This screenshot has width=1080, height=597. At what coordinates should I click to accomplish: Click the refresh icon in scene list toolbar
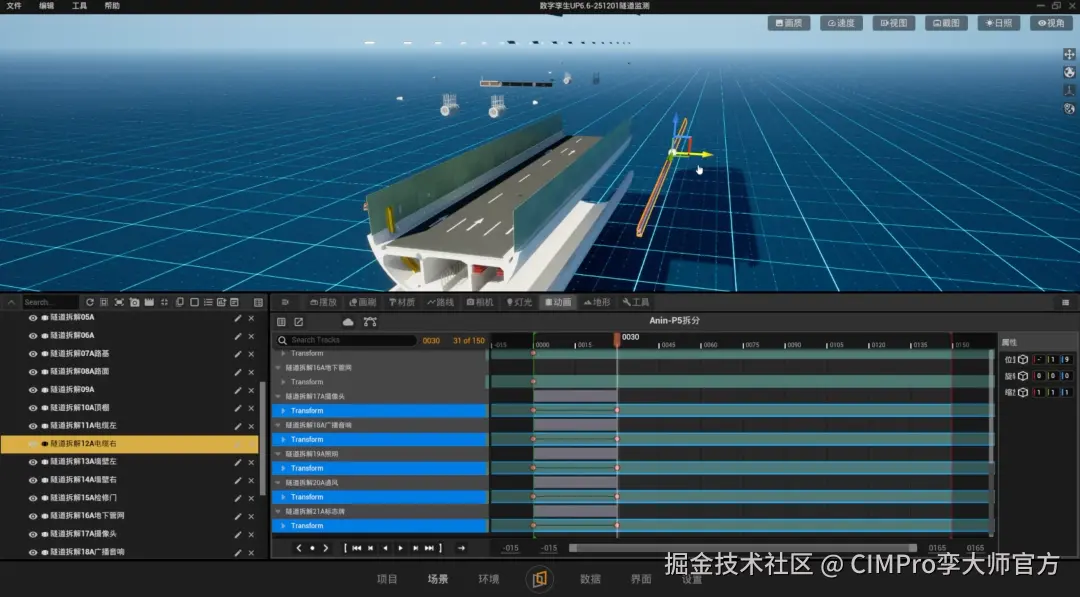[90, 302]
